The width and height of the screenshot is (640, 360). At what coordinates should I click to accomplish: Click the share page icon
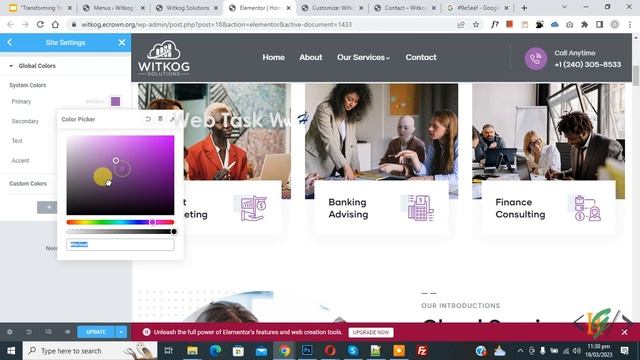coord(461,24)
